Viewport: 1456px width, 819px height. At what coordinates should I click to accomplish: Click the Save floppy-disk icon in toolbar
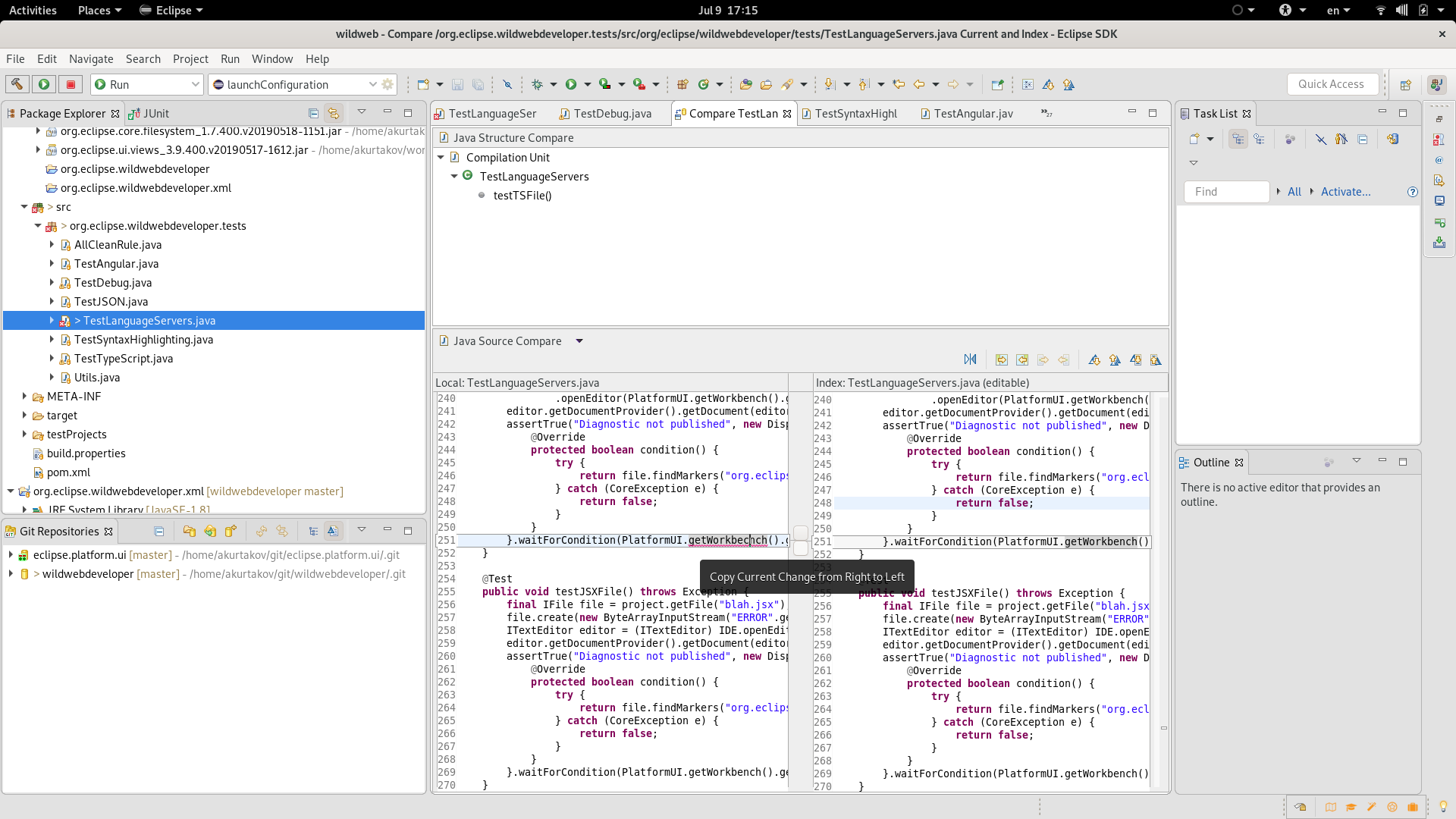pos(457,84)
